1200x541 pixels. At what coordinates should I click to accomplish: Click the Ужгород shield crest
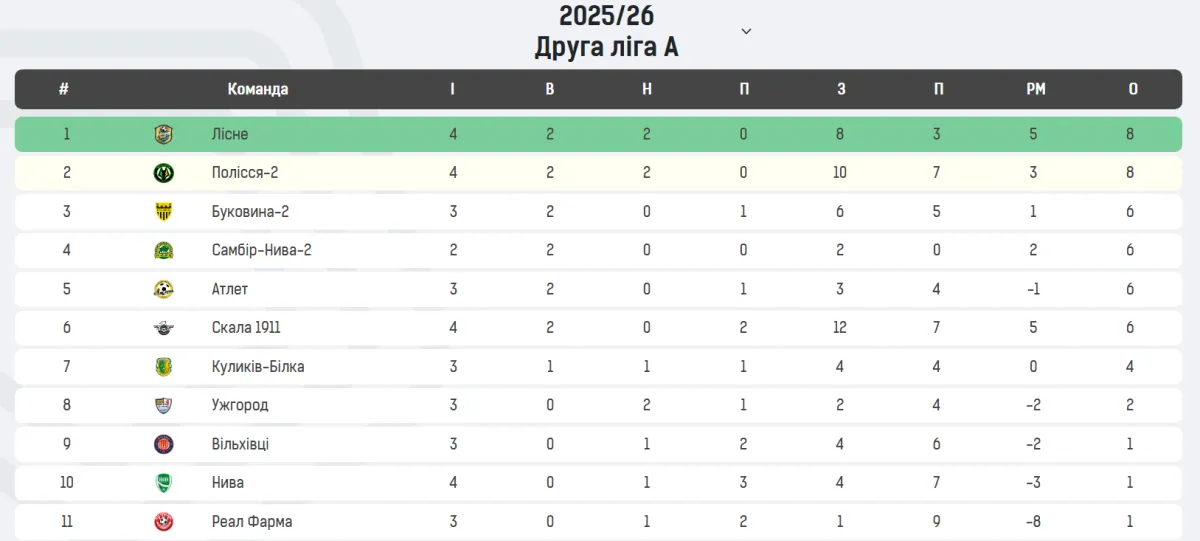163,405
